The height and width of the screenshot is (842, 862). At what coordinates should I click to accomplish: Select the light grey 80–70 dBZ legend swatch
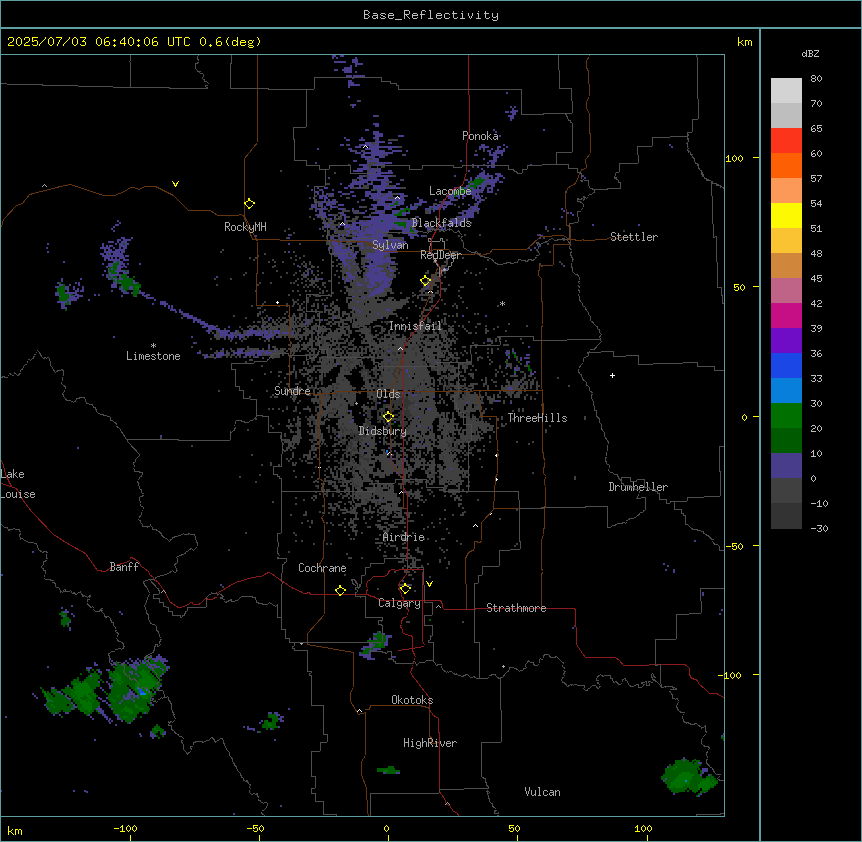pyautogui.click(x=786, y=91)
